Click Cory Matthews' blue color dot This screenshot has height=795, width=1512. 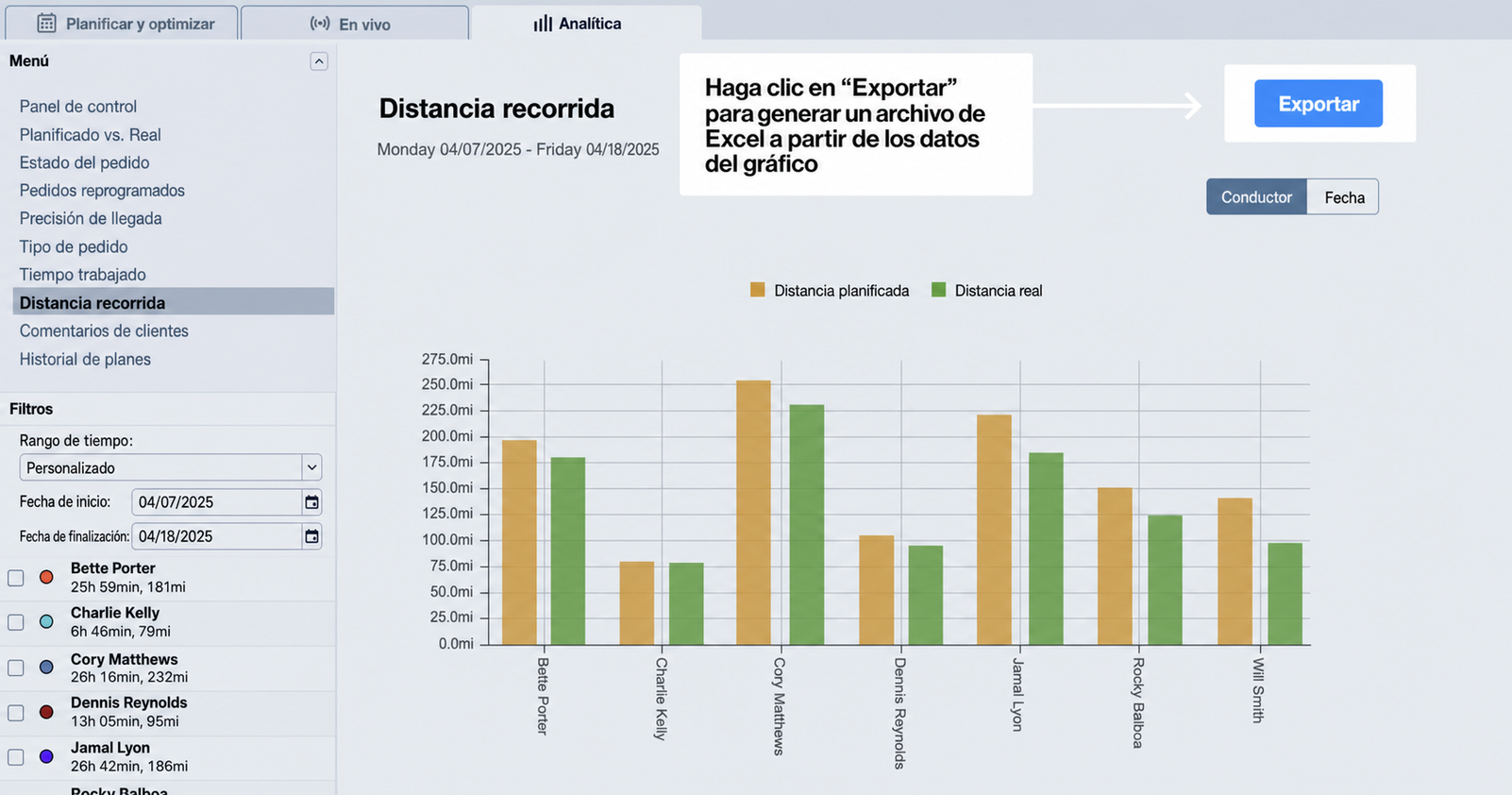click(x=46, y=667)
